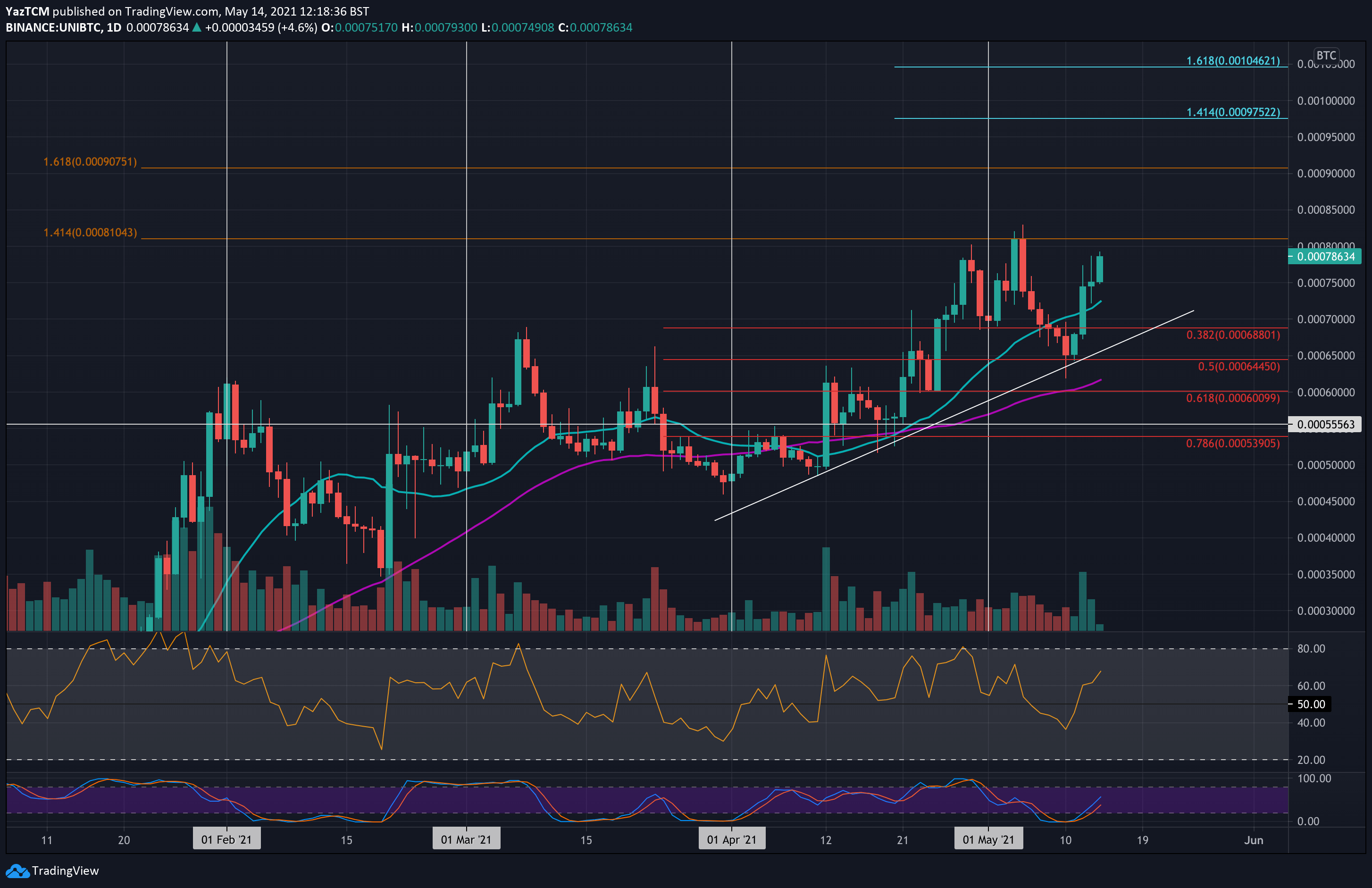
Task: Click the 01 Apr '21 date axis label
Action: pos(732,839)
